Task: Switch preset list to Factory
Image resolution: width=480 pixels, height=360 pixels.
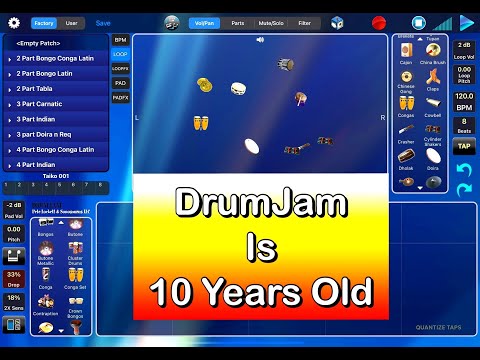Action: (44, 23)
